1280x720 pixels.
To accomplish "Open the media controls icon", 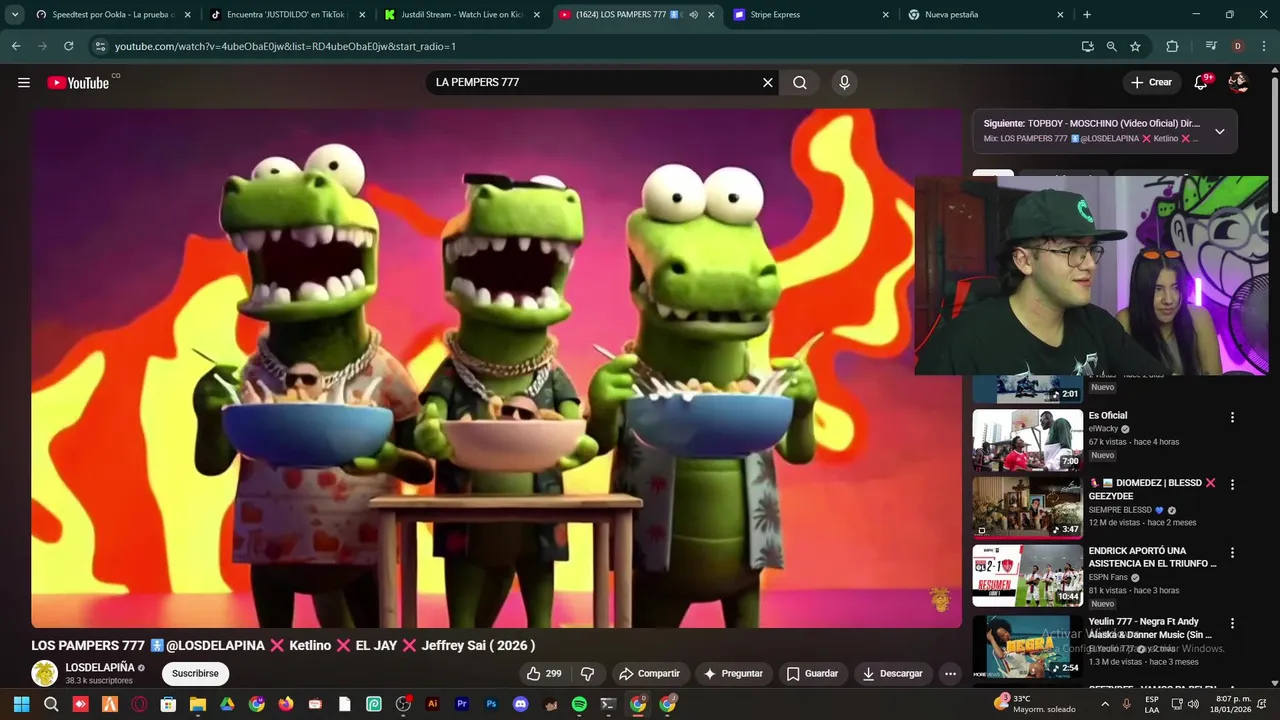I will [1211, 46].
